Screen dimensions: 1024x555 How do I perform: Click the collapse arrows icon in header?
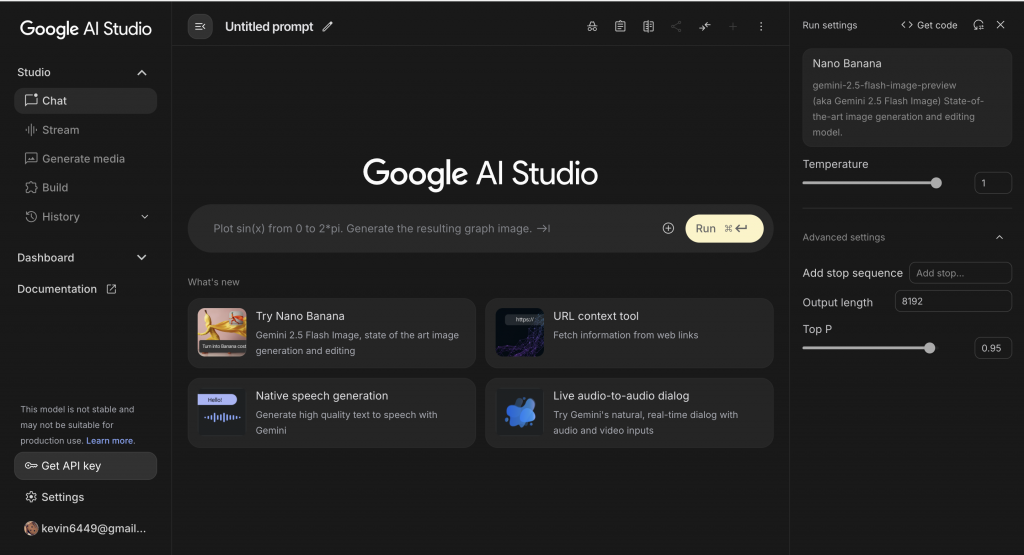[x=705, y=27]
